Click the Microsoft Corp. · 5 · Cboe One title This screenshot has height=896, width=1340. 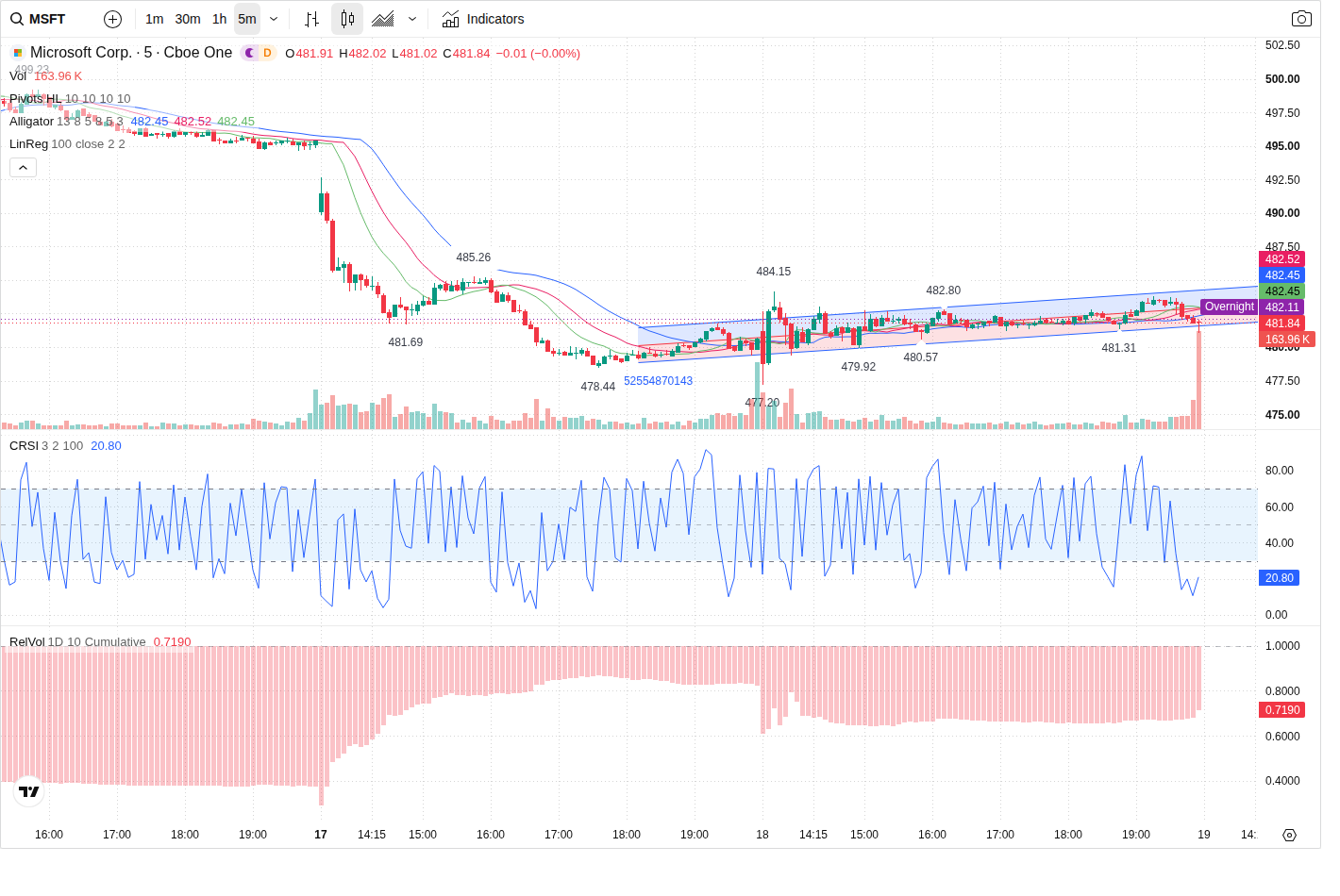pyautogui.click(x=131, y=53)
